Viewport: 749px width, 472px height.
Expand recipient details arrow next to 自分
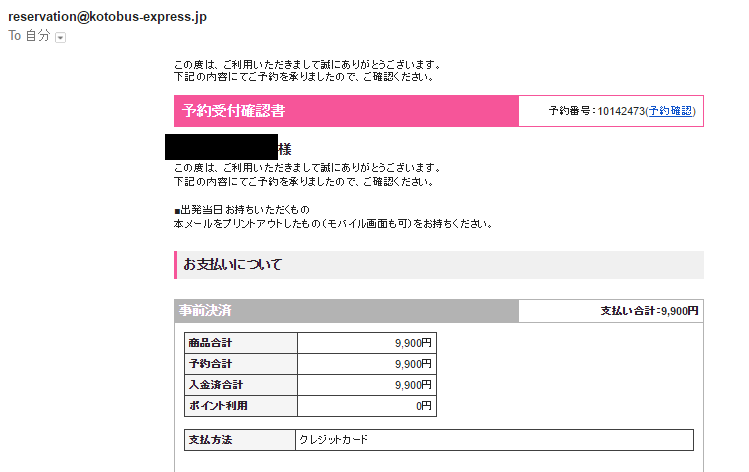(61, 38)
